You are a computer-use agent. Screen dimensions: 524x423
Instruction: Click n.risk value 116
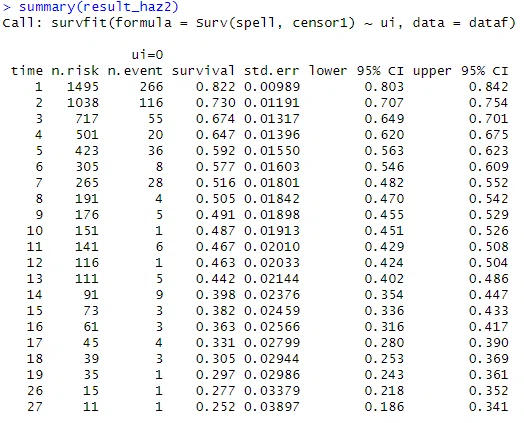[87, 263]
